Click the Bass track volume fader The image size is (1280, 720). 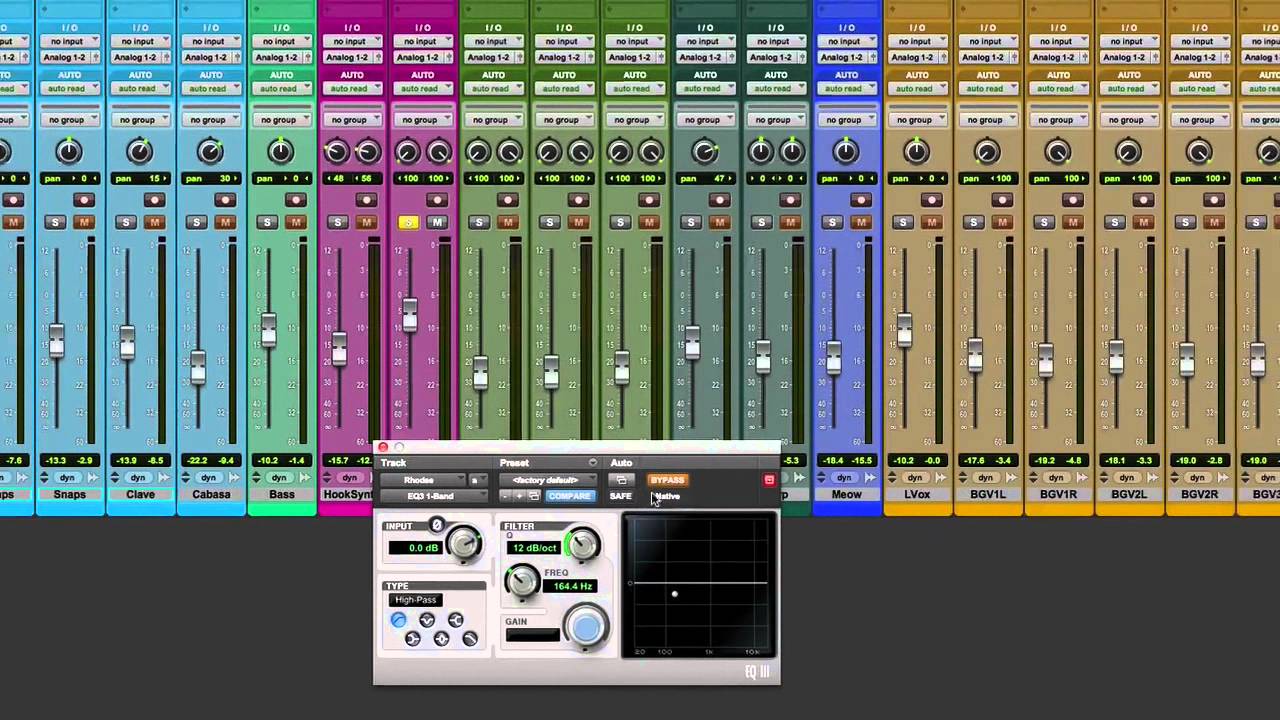[x=267, y=330]
